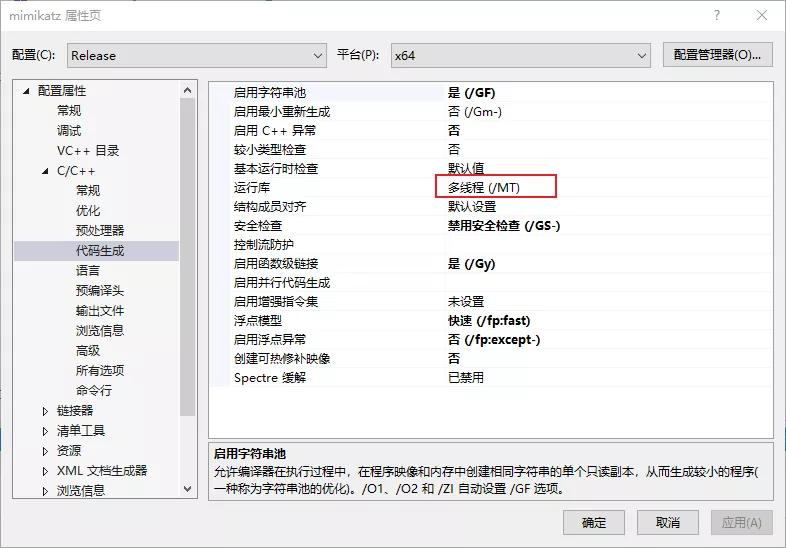Select the 基本运行时检查 property

click(276, 169)
